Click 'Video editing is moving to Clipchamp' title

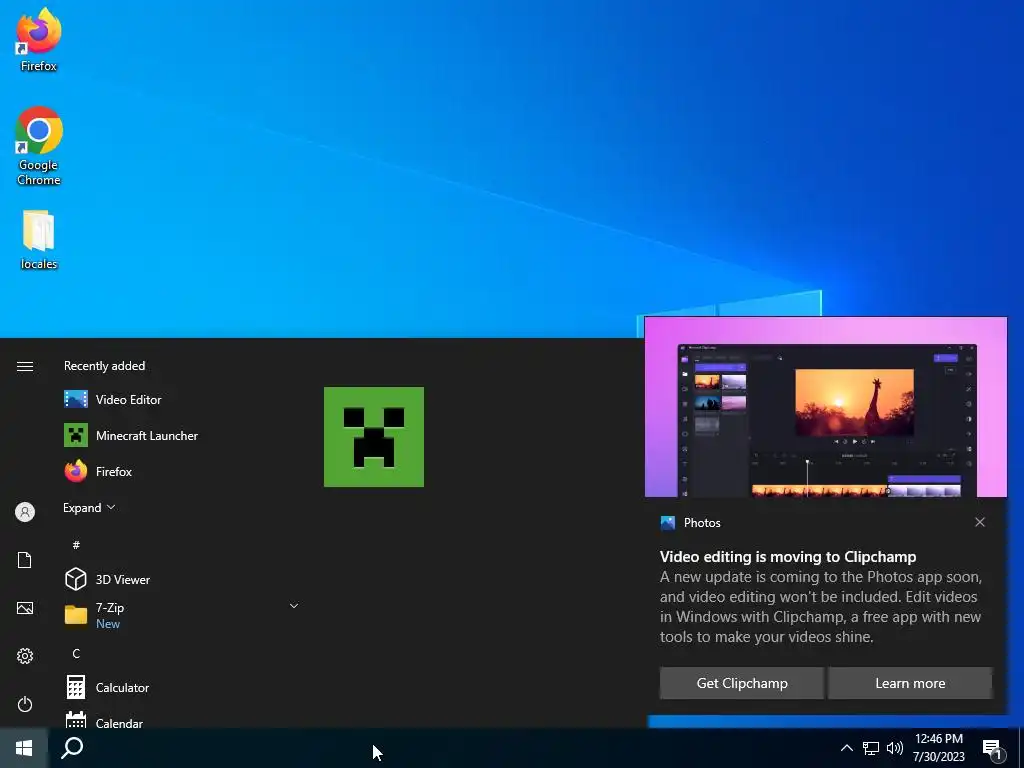788,557
